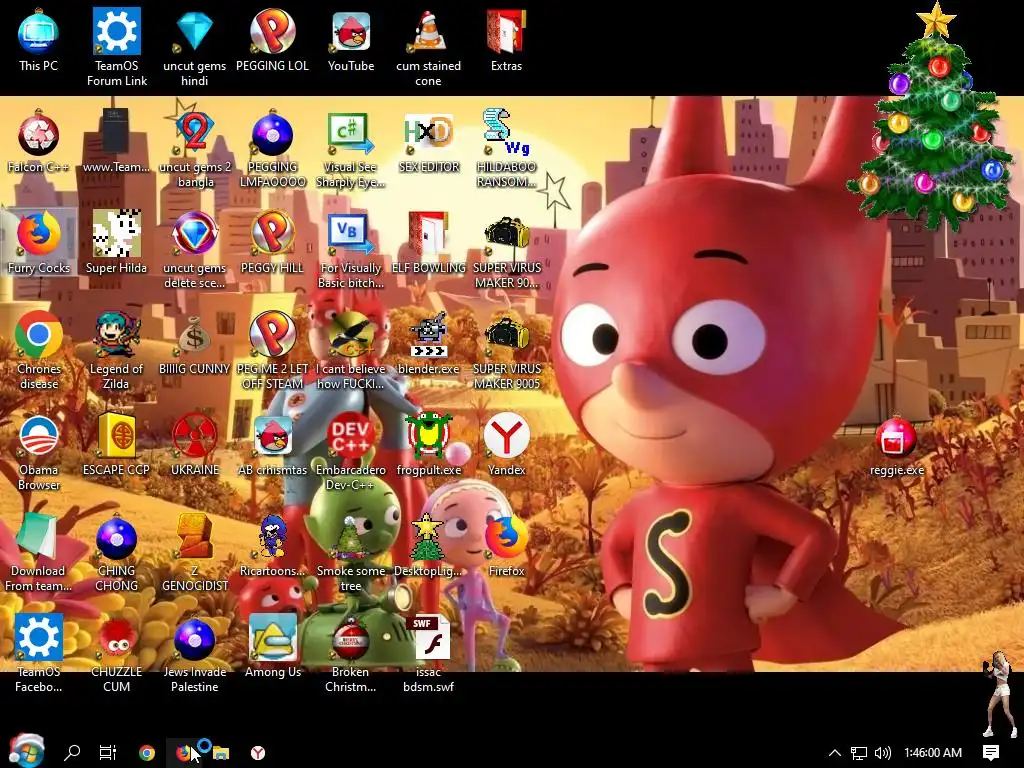1024x768 pixels.
Task: Select the UKRAINE radiation symbol icon
Action: [x=195, y=444]
